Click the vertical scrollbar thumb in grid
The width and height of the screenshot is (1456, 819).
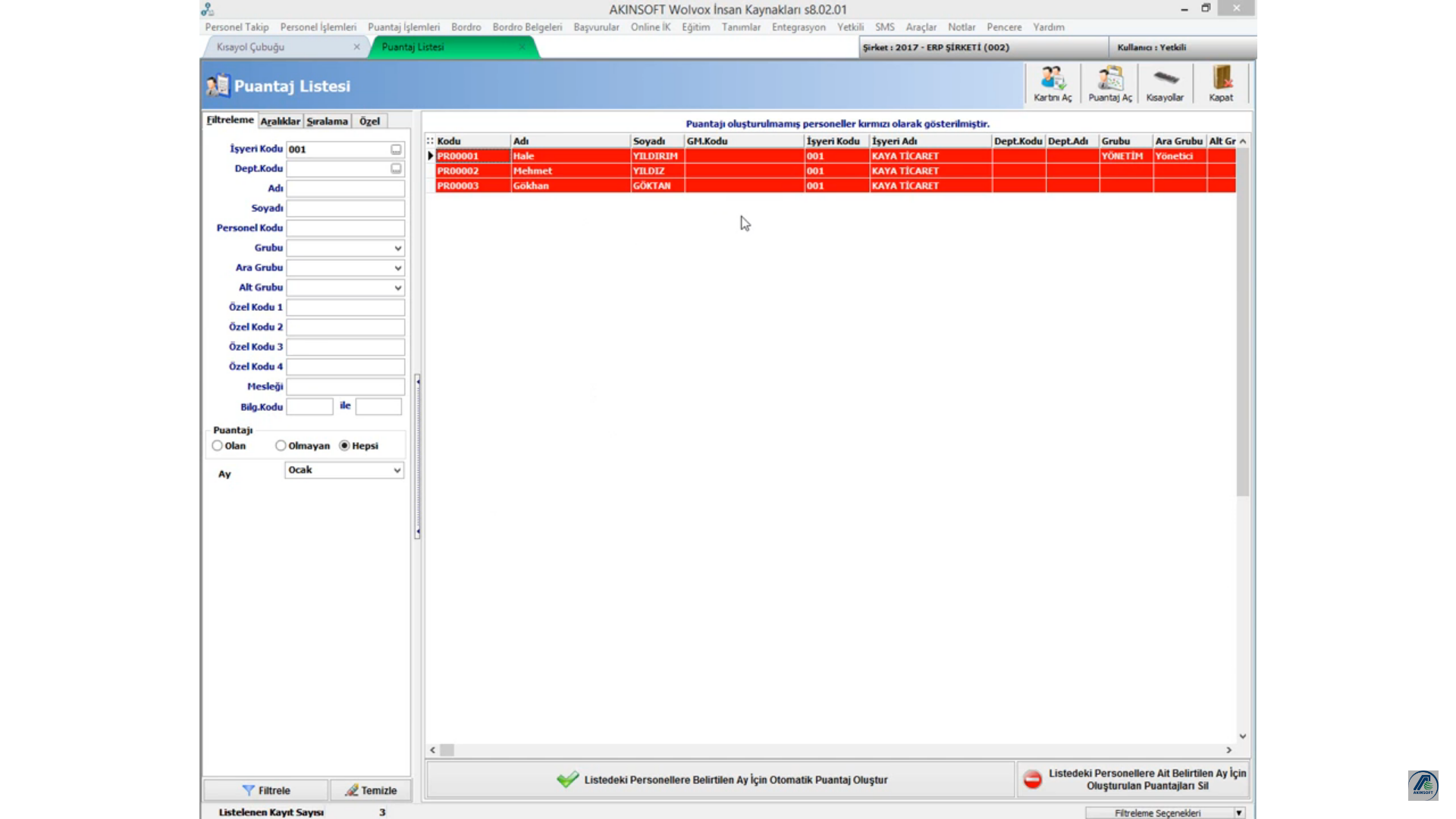[1242, 322]
